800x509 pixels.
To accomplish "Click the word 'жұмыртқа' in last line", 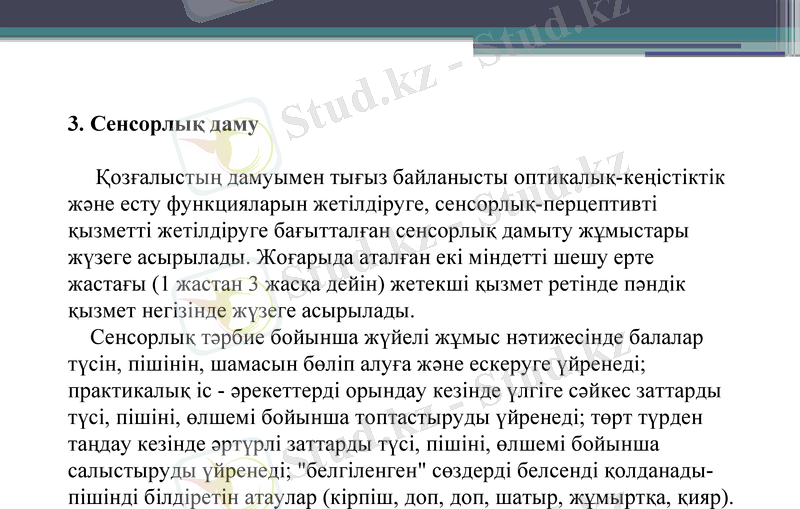I will 619,497.
